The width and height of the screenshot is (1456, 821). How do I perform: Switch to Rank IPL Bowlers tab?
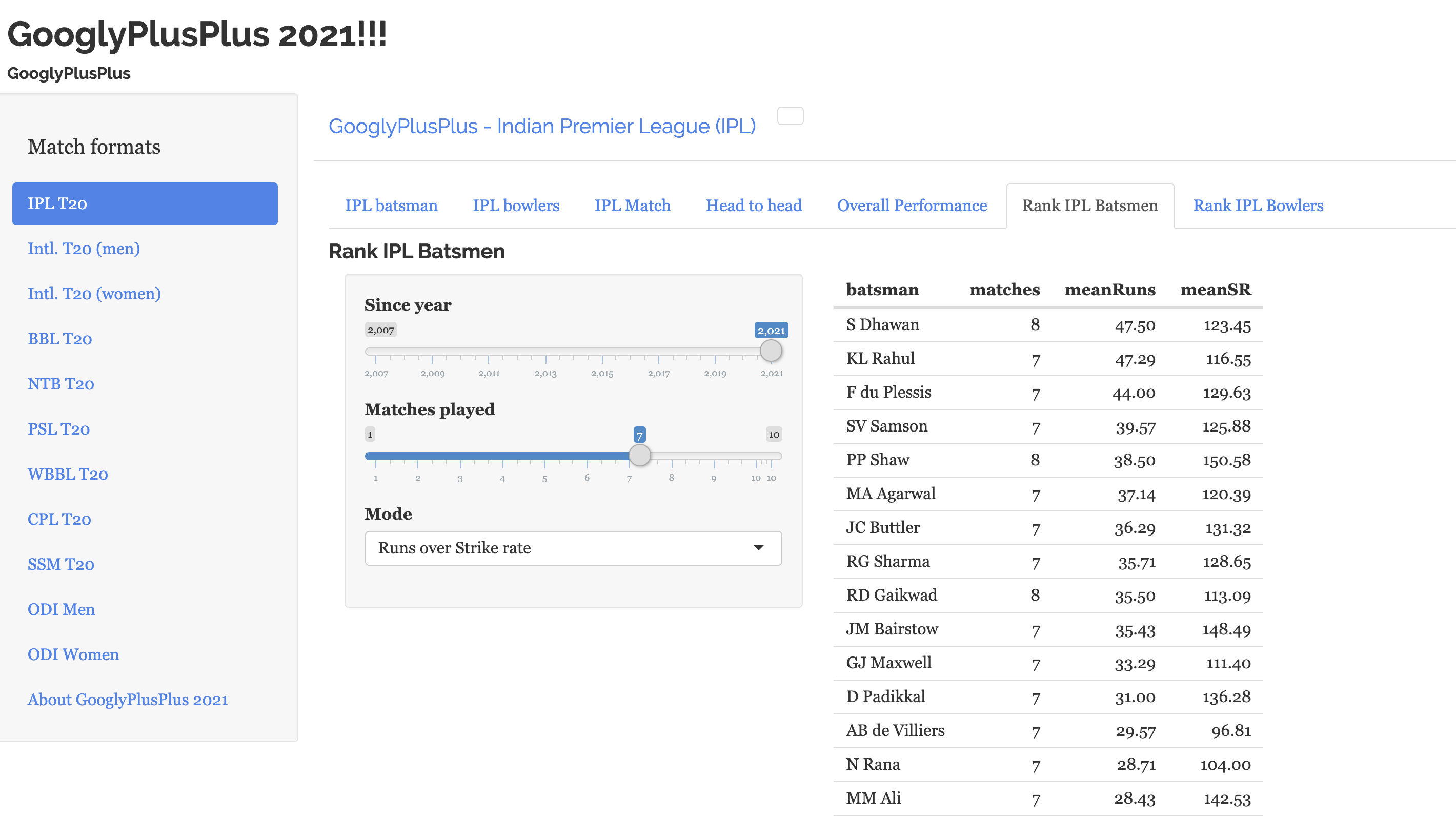pyautogui.click(x=1258, y=206)
